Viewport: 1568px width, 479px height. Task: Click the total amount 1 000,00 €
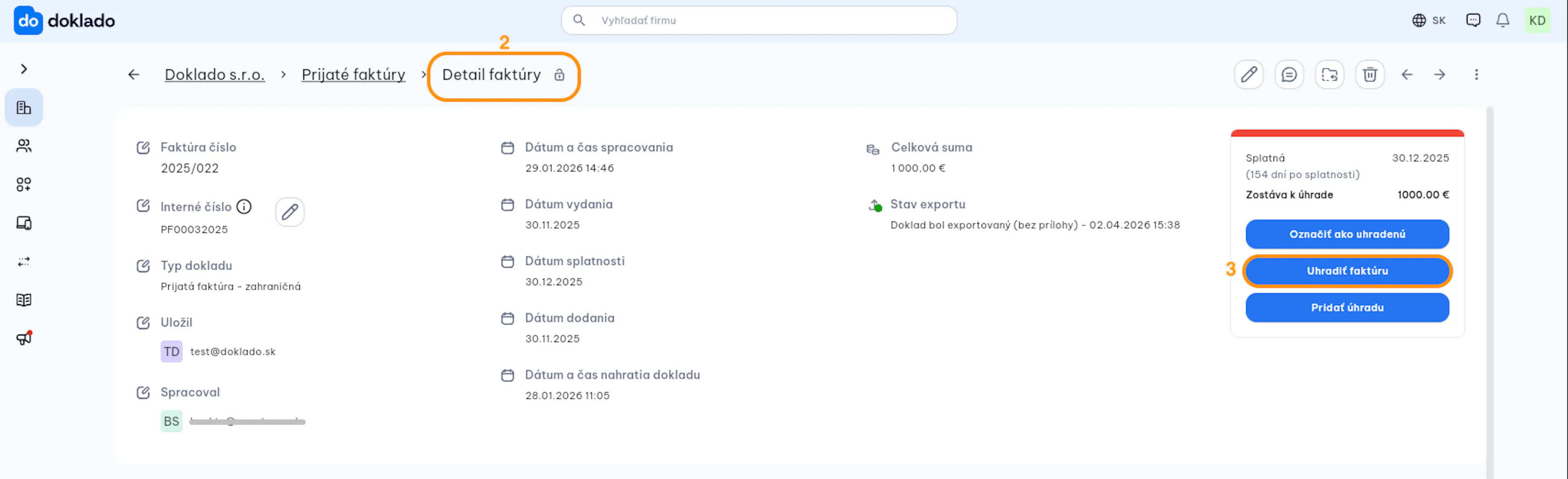918,169
